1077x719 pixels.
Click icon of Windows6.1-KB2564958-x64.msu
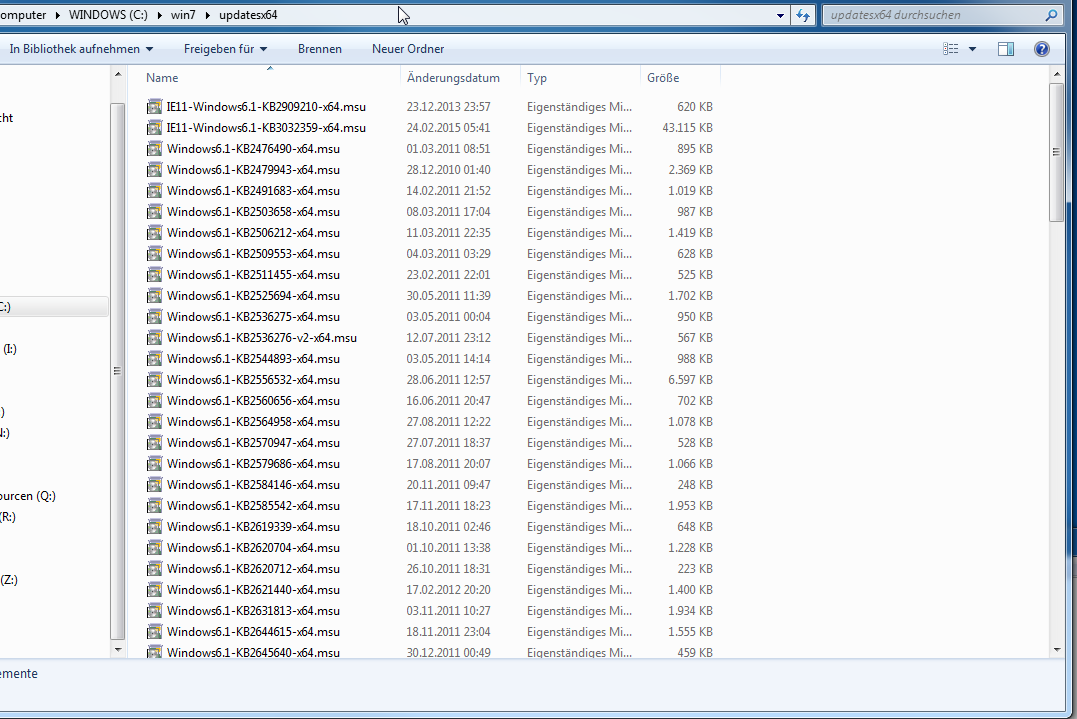pyautogui.click(x=155, y=422)
